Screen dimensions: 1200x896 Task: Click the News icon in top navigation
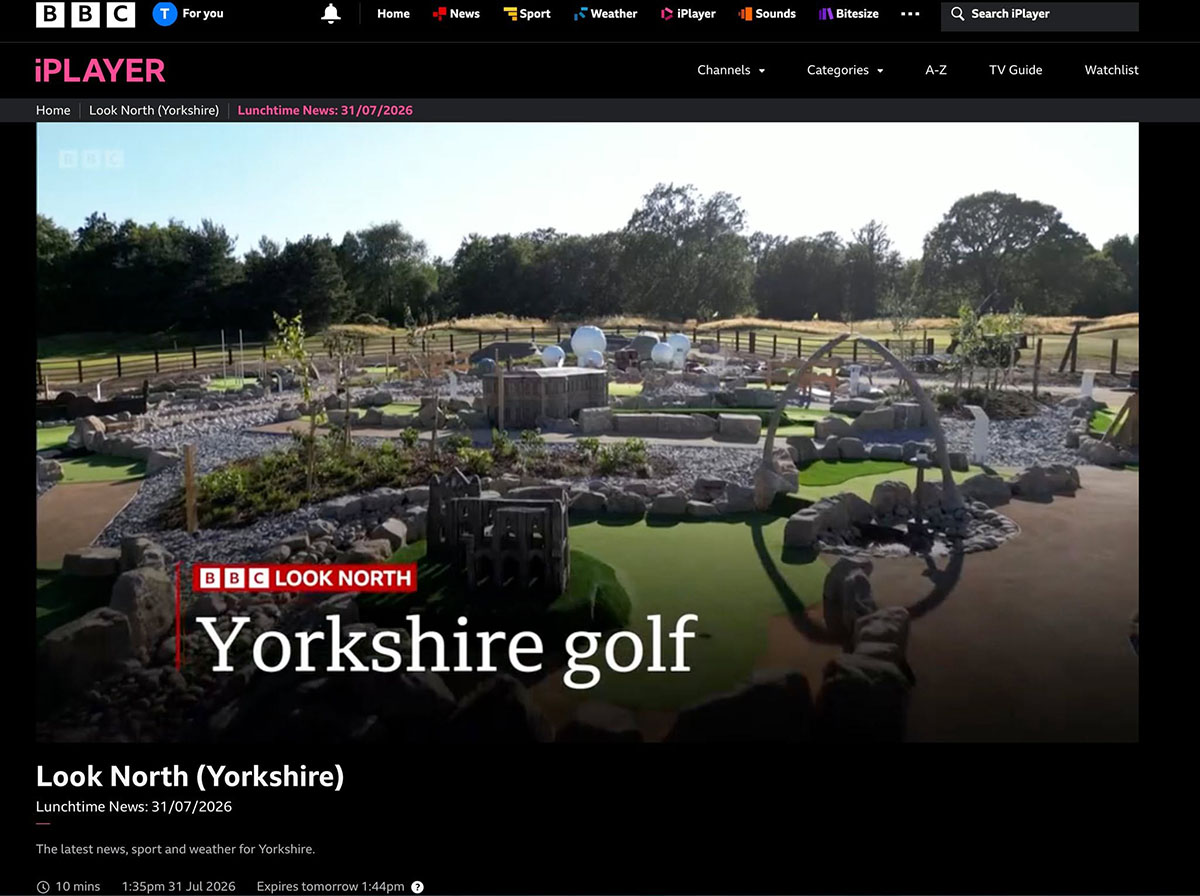[439, 14]
